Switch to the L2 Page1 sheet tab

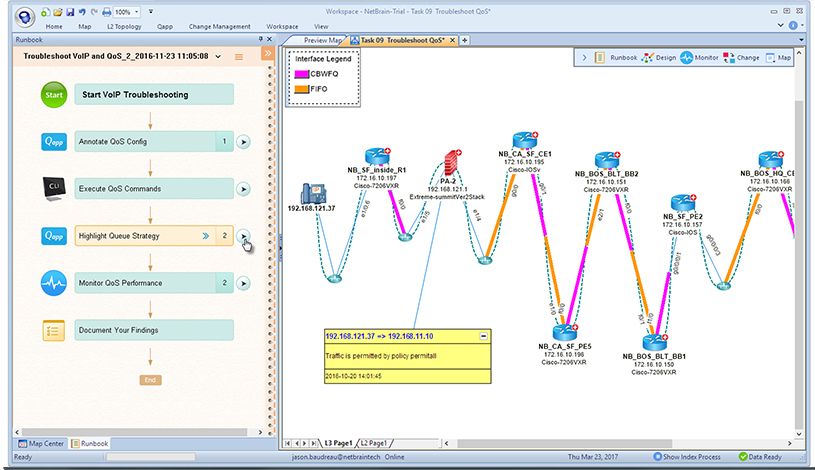pos(374,443)
